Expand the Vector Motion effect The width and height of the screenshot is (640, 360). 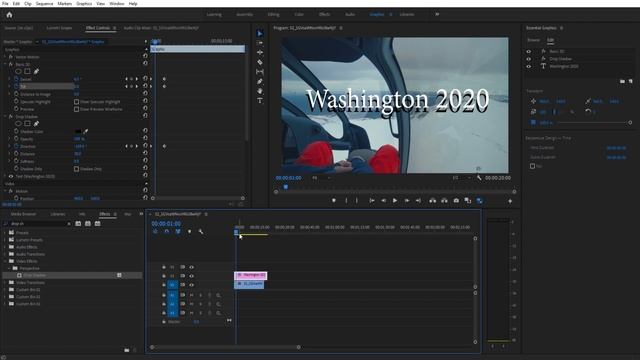click(5, 57)
